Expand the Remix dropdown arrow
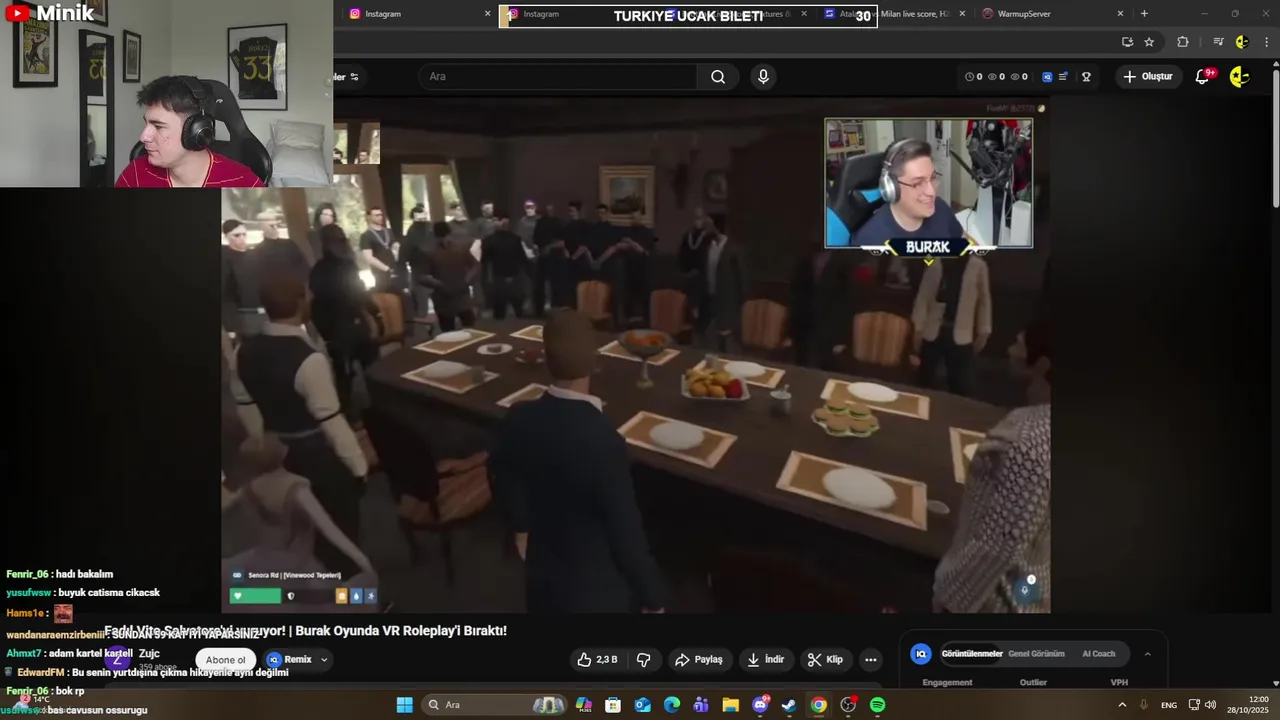Screen dimensions: 1280x720 (x=324, y=660)
